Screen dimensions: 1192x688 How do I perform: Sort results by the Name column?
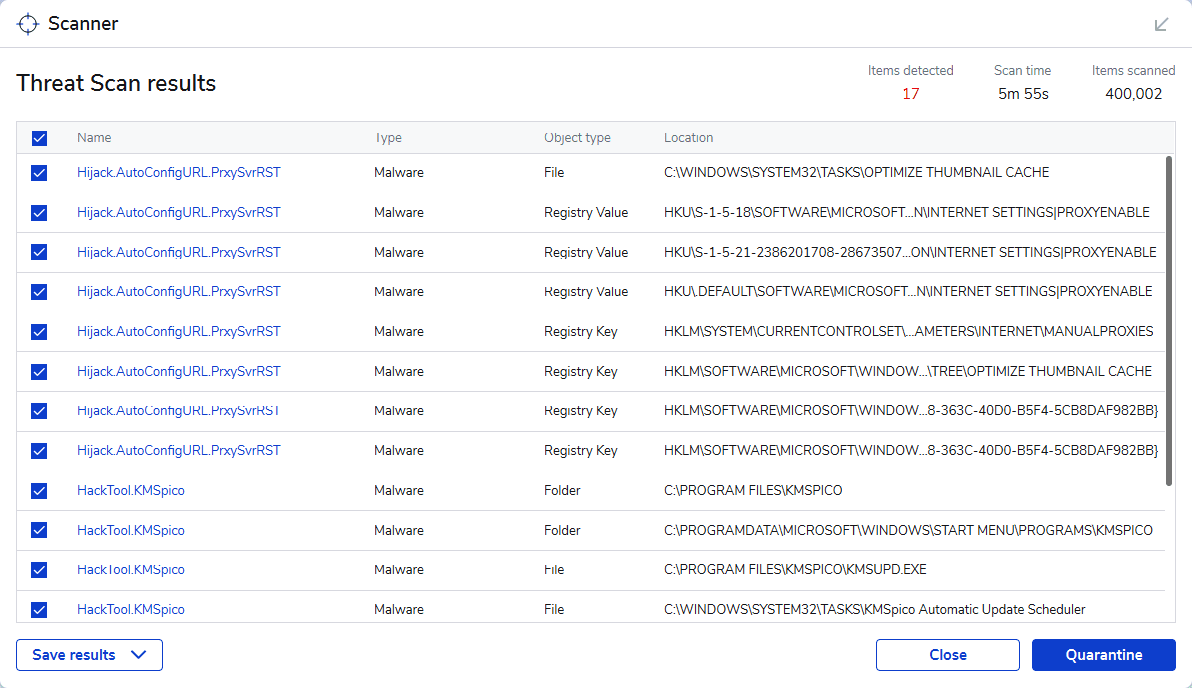pos(92,138)
